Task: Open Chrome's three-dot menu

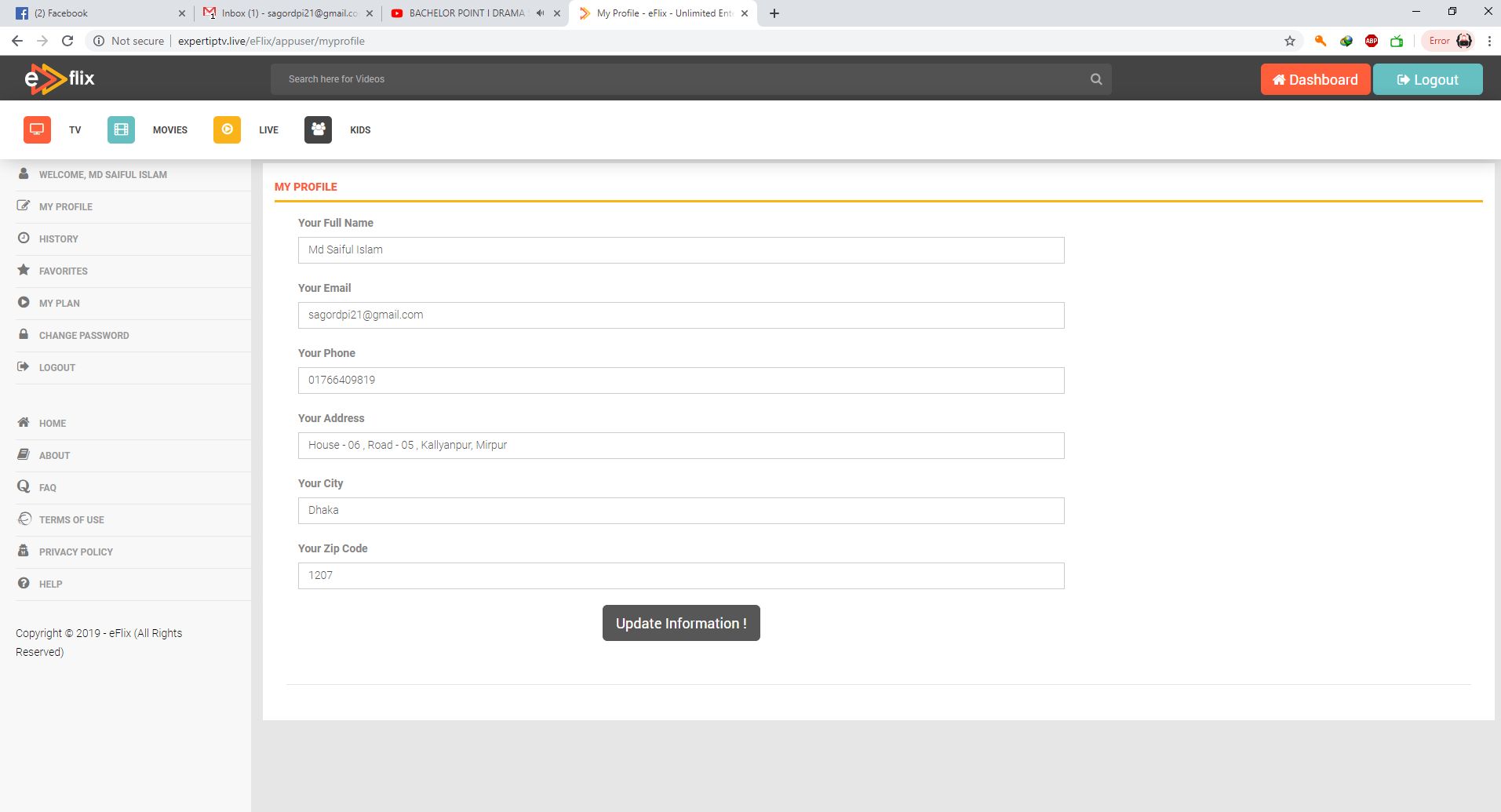Action: coord(1489,41)
